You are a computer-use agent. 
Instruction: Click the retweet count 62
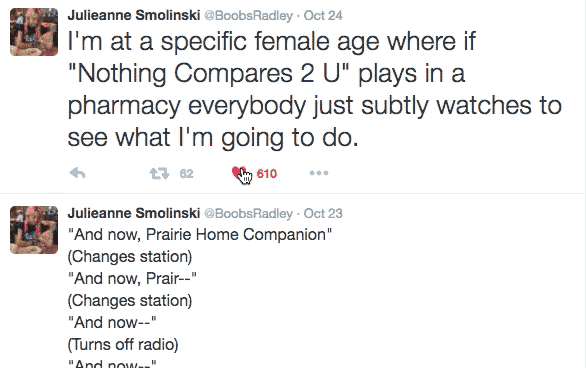tap(186, 174)
